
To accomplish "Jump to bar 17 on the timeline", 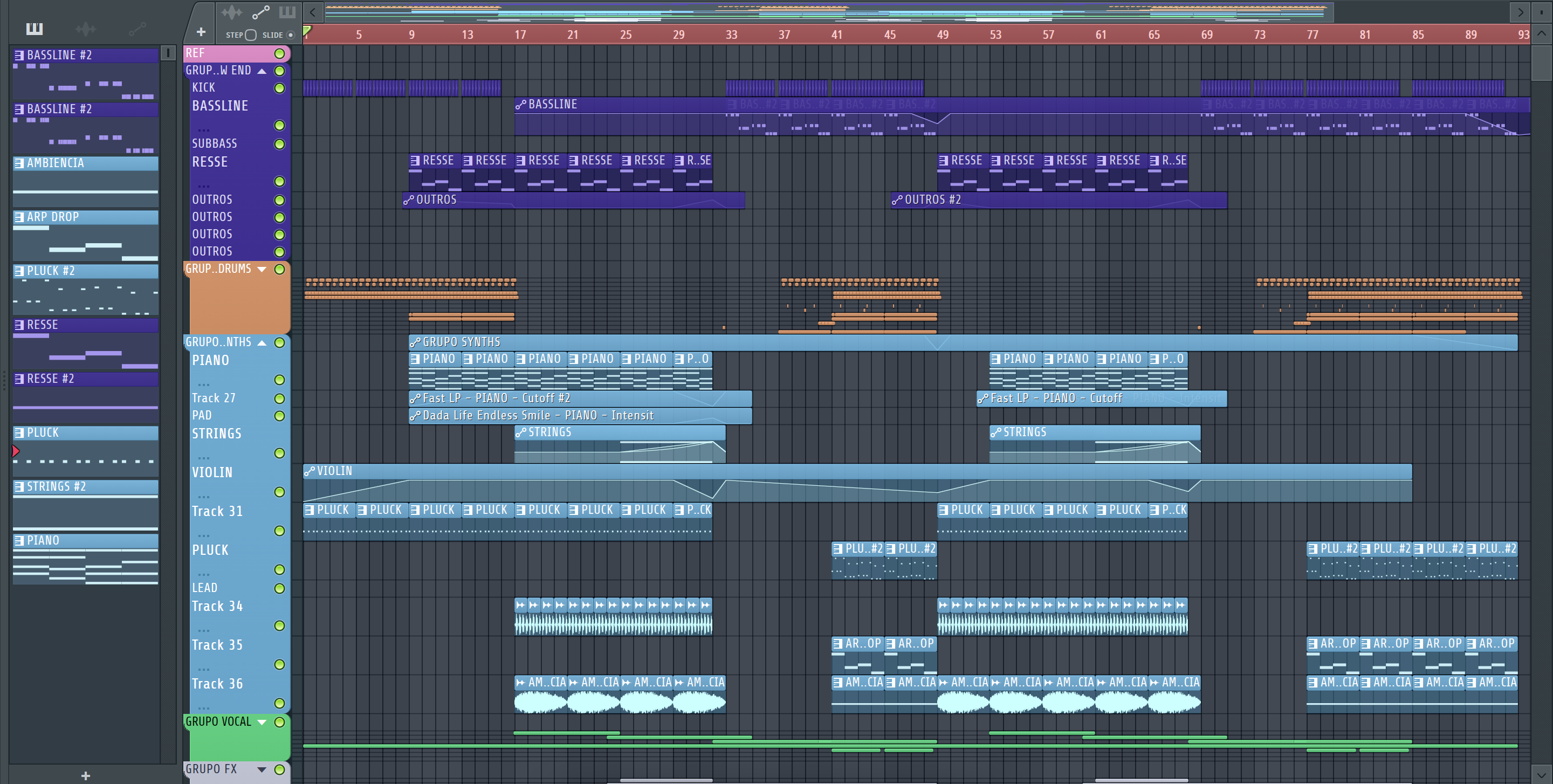I will point(521,35).
